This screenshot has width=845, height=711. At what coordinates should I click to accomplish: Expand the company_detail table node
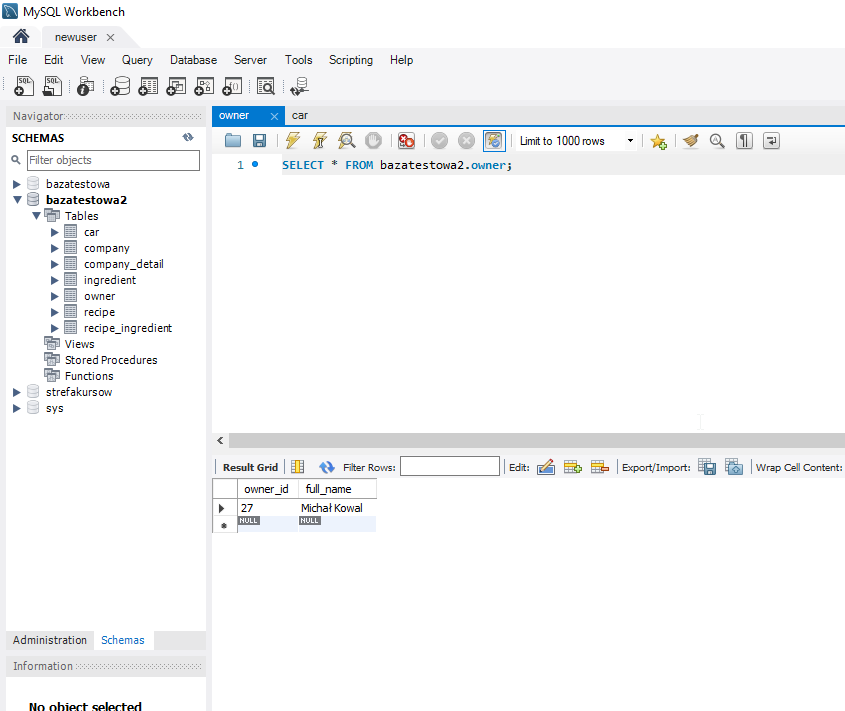click(54, 264)
